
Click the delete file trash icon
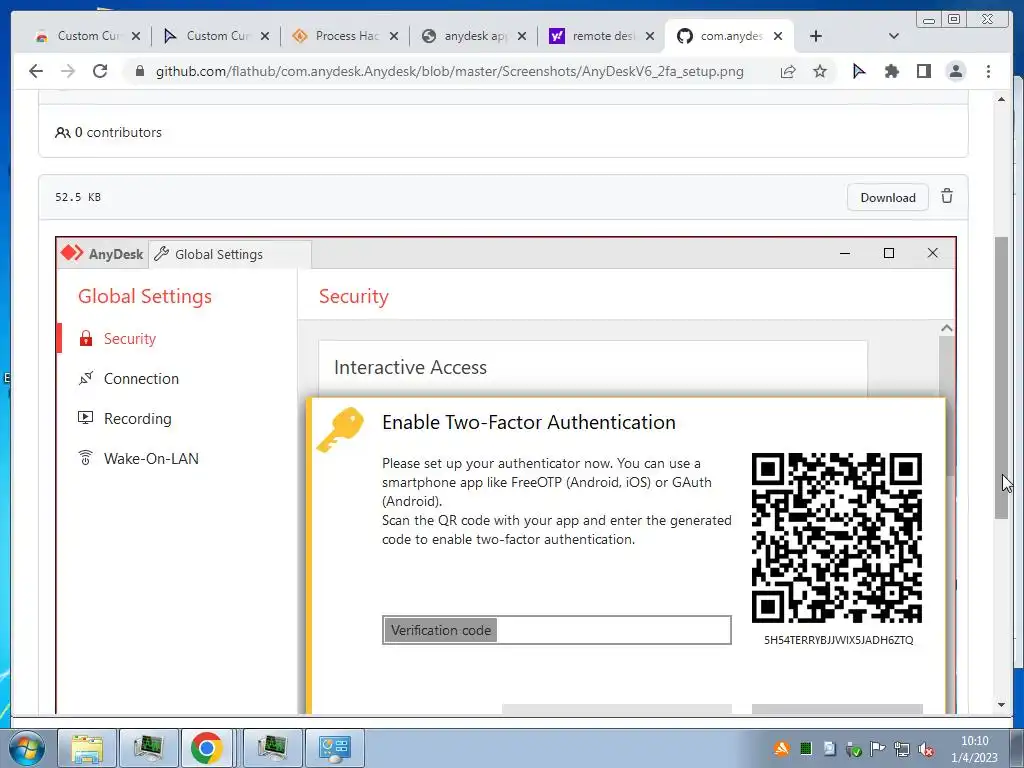pos(946,196)
